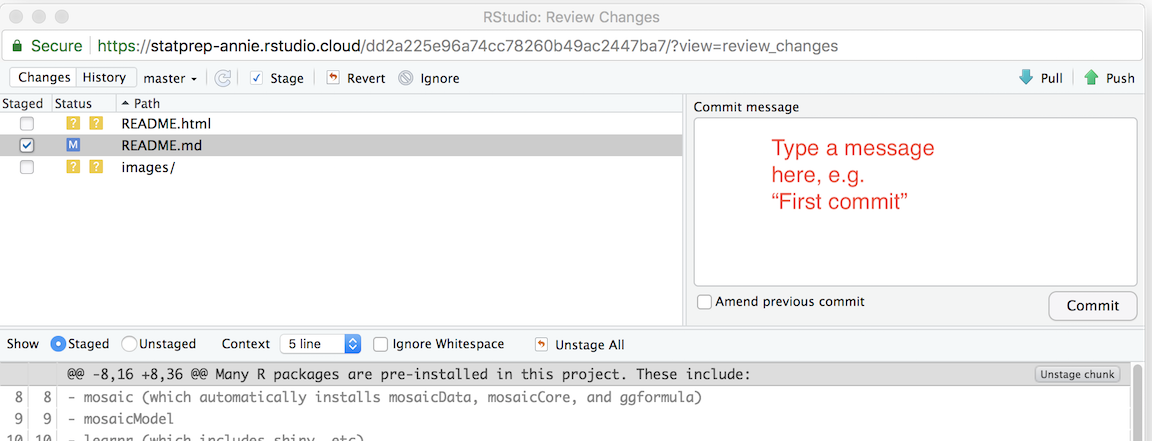The height and width of the screenshot is (441, 1152).
Task: Click the Unstage chunk button
Action: pyautogui.click(x=1077, y=374)
